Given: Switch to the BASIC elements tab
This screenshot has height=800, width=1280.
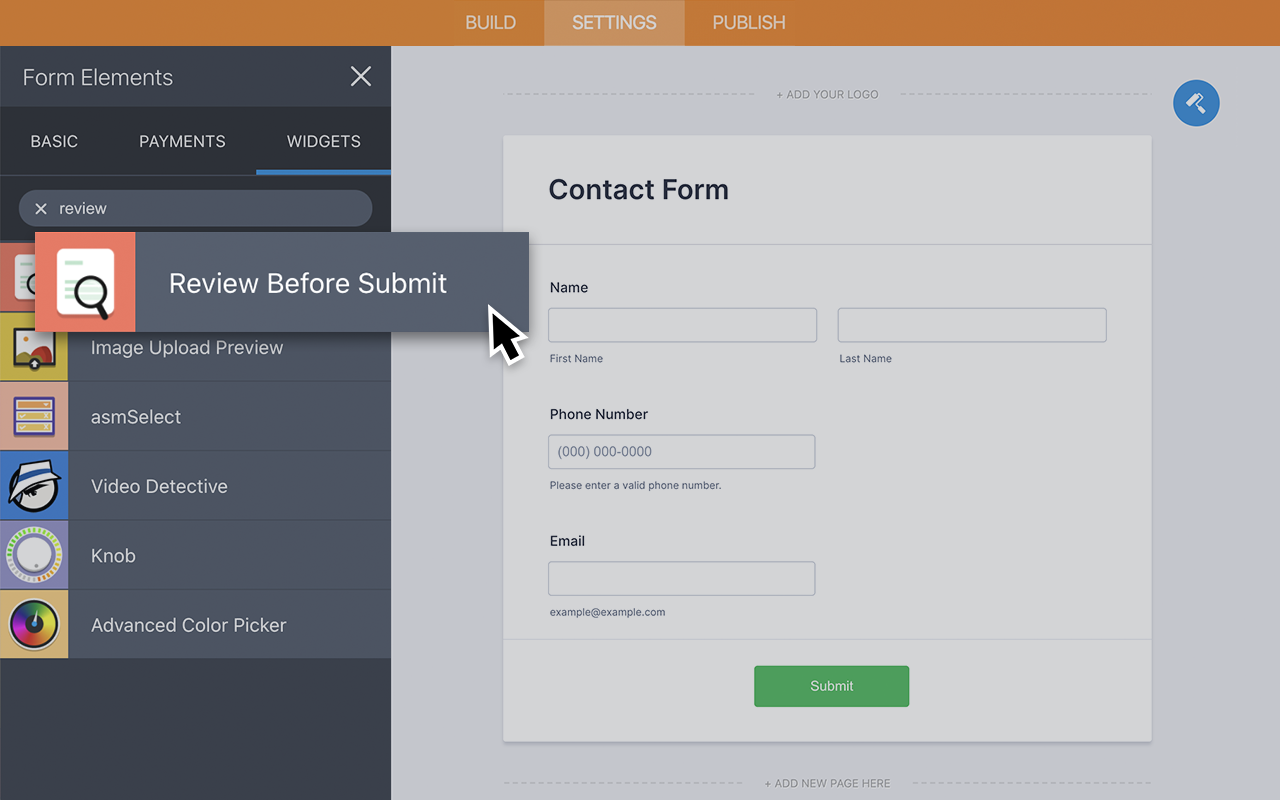Looking at the screenshot, I should [54, 141].
